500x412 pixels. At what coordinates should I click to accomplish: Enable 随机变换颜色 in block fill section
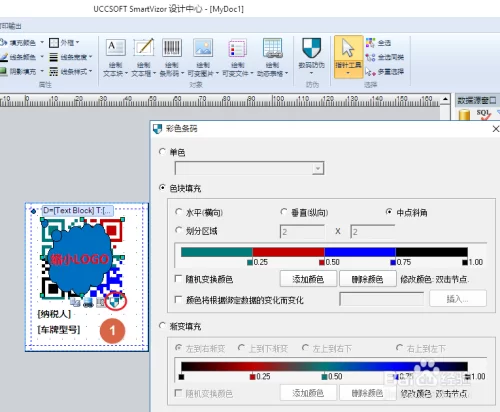point(179,278)
